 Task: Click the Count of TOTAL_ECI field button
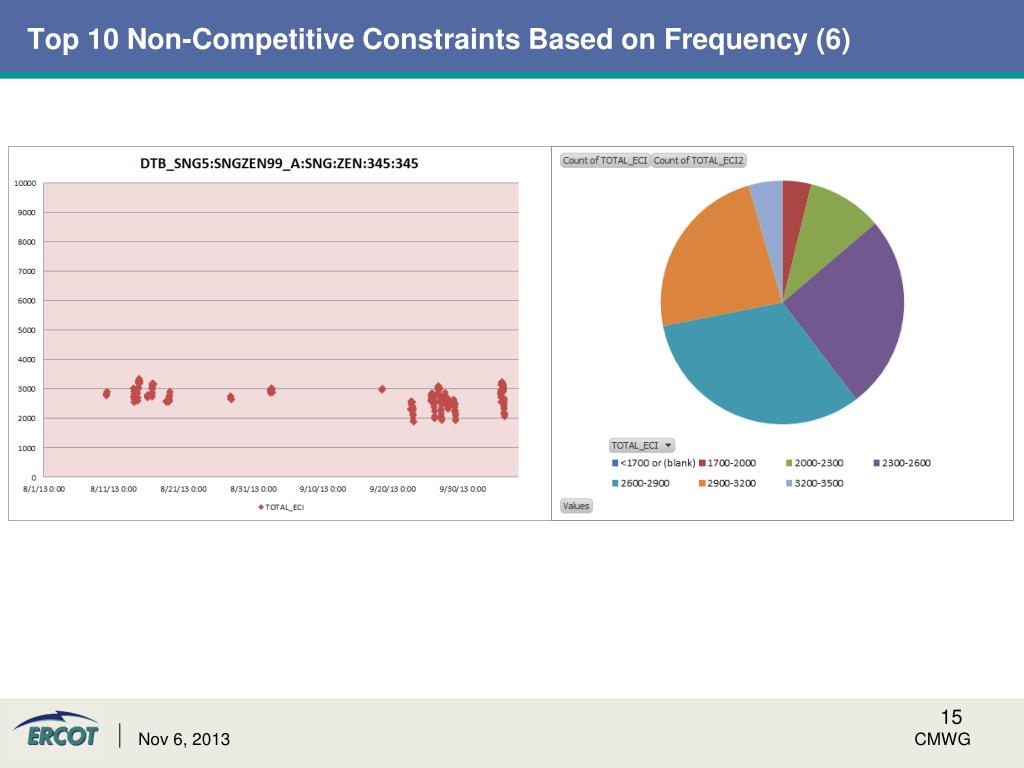605,160
